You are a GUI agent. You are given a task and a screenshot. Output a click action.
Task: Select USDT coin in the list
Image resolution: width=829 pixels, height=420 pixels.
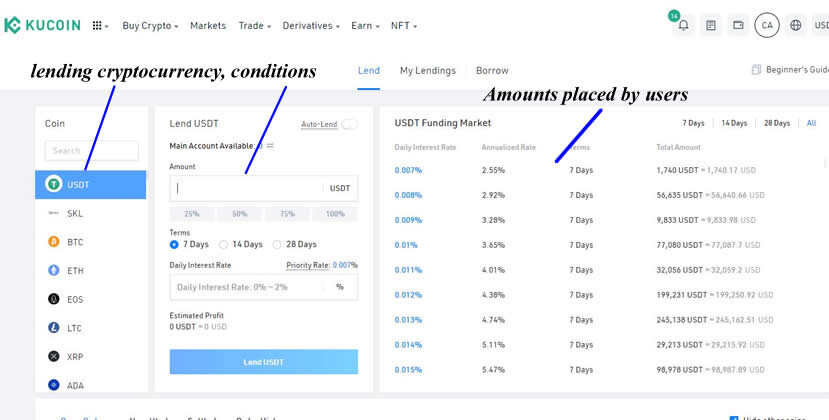(90, 185)
